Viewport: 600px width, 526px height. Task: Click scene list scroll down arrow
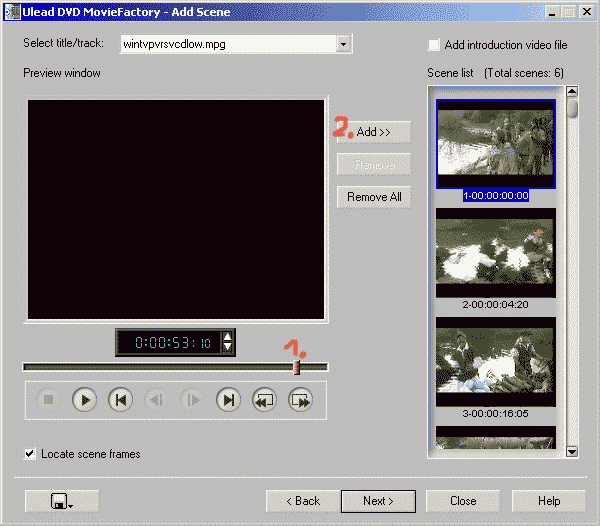coord(572,451)
